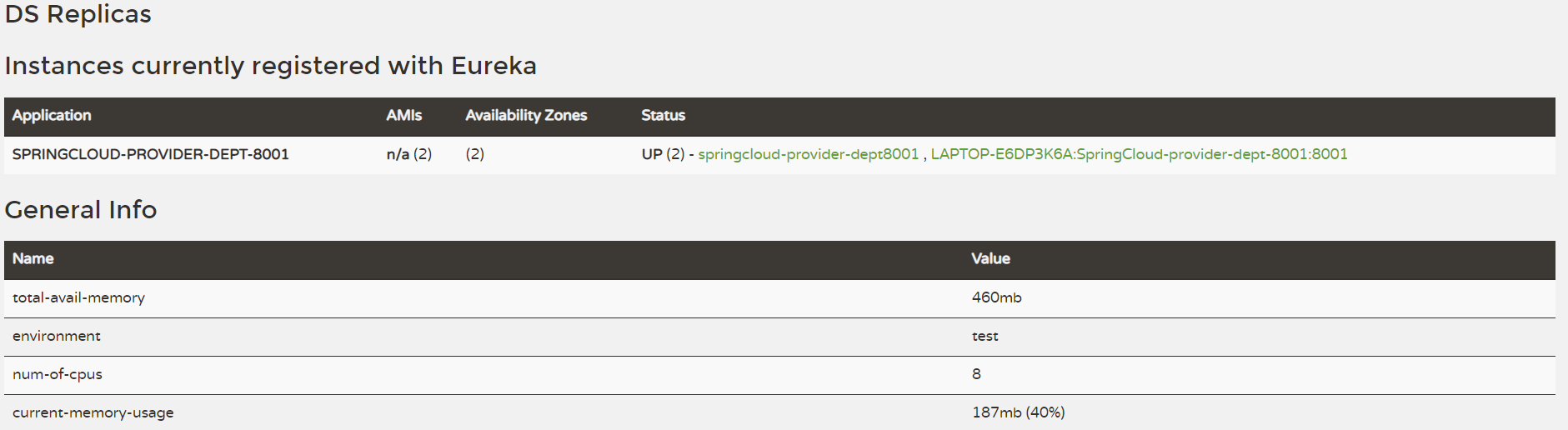This screenshot has height=430, width=1568.
Task: Click the Instances currently registered with Eureka heading
Action: (270, 66)
